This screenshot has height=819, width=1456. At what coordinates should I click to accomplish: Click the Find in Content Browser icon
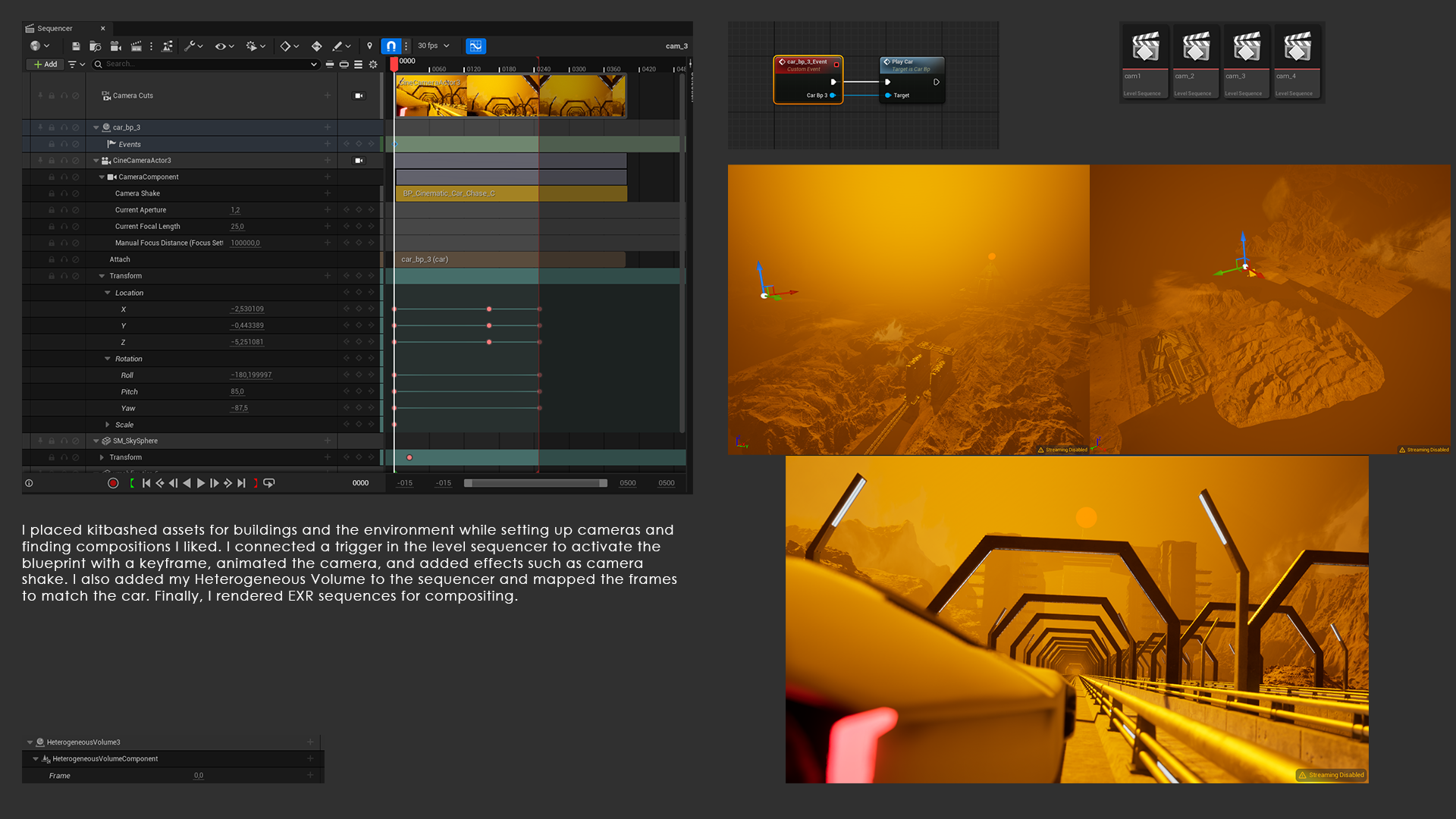click(x=96, y=46)
